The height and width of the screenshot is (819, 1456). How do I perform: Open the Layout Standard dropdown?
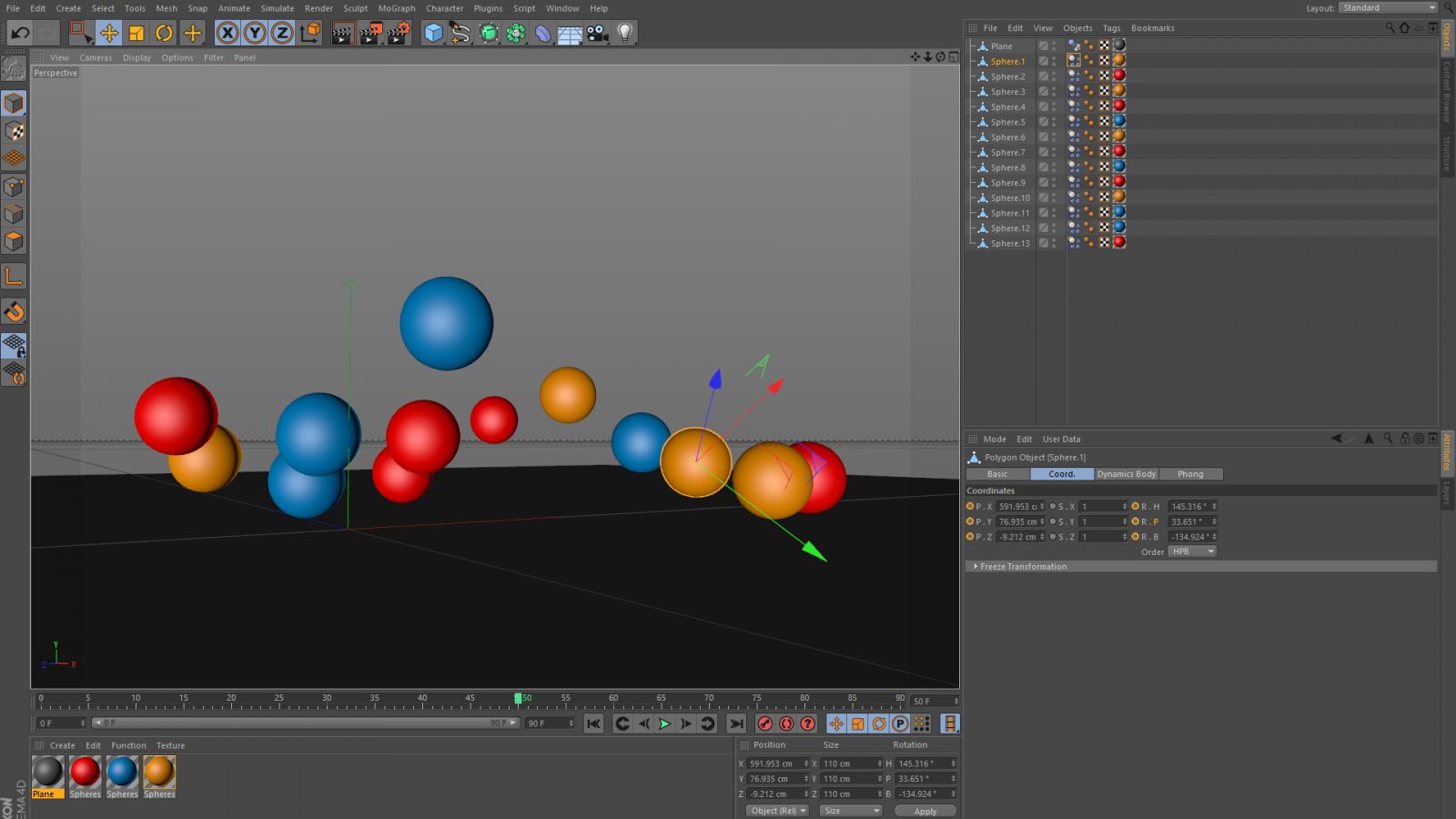1388,8
